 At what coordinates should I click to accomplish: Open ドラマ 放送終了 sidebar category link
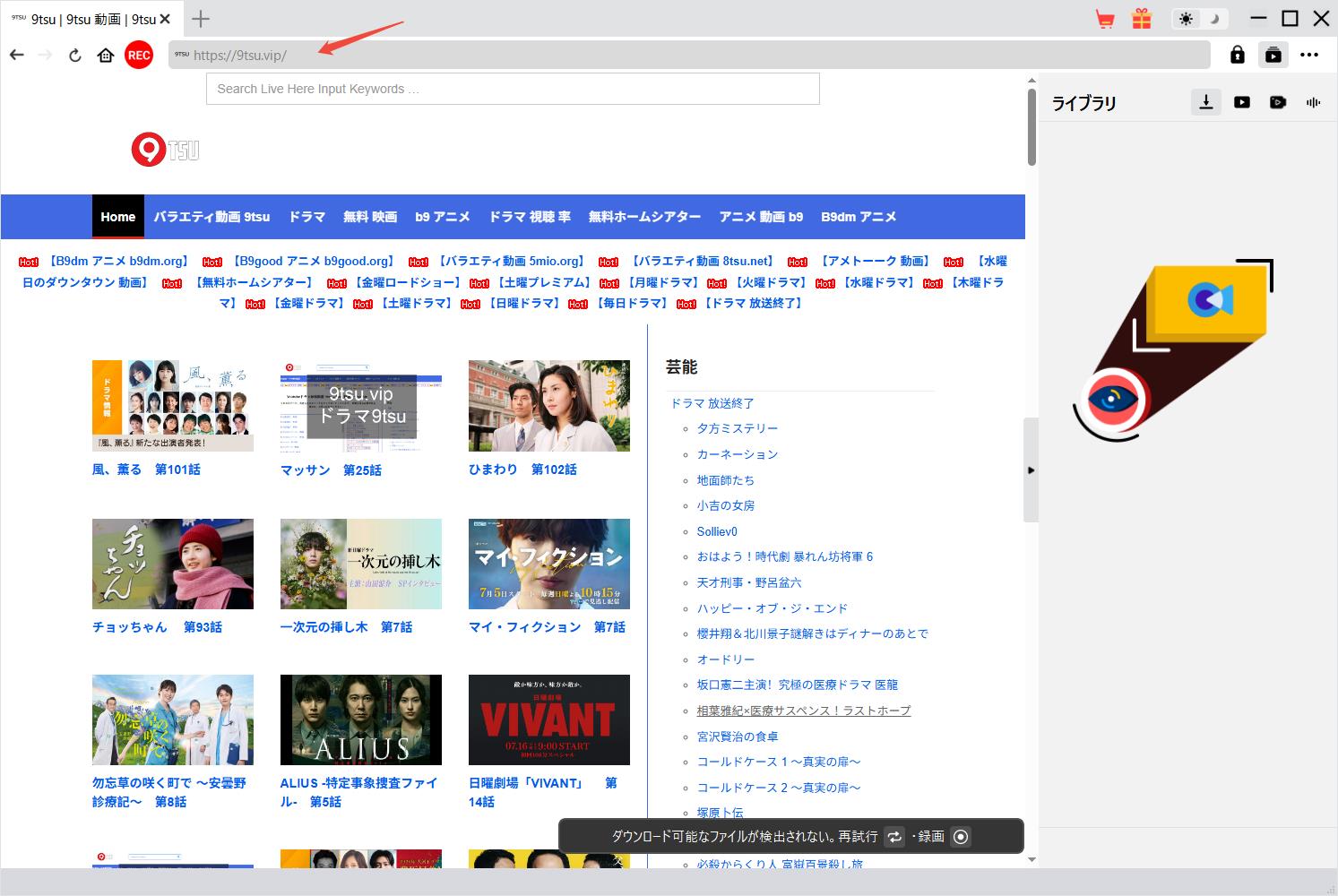click(x=712, y=403)
